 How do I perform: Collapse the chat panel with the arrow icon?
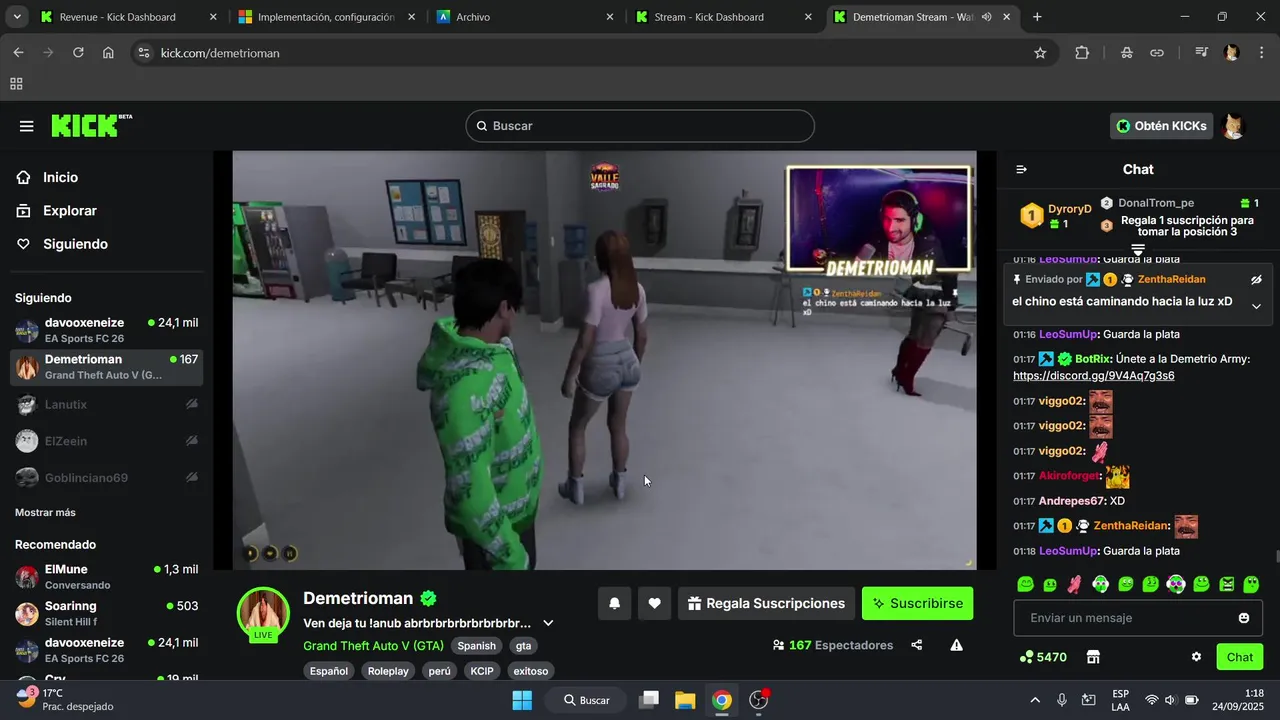click(1021, 170)
